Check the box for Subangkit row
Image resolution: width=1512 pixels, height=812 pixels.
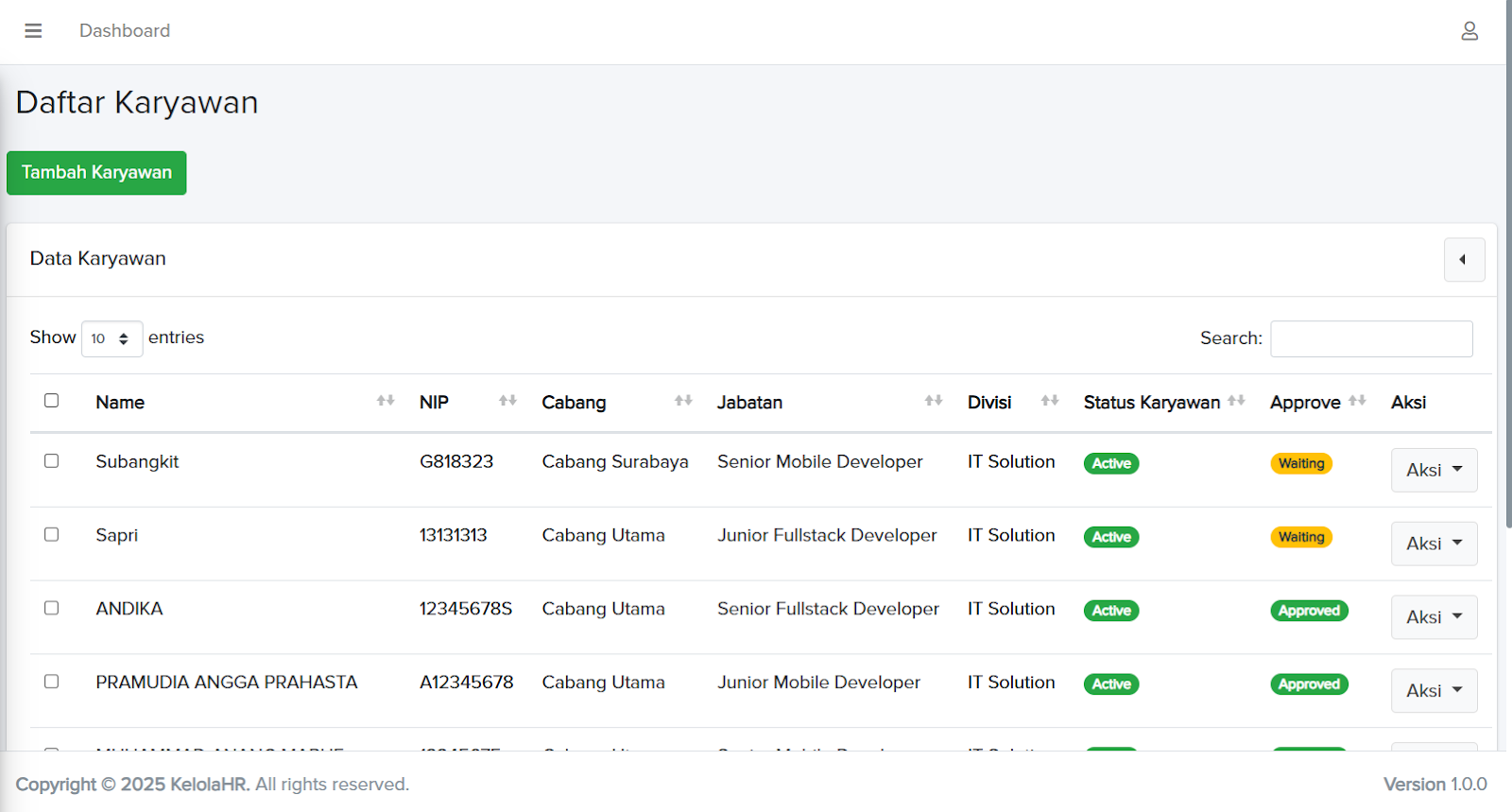52,461
